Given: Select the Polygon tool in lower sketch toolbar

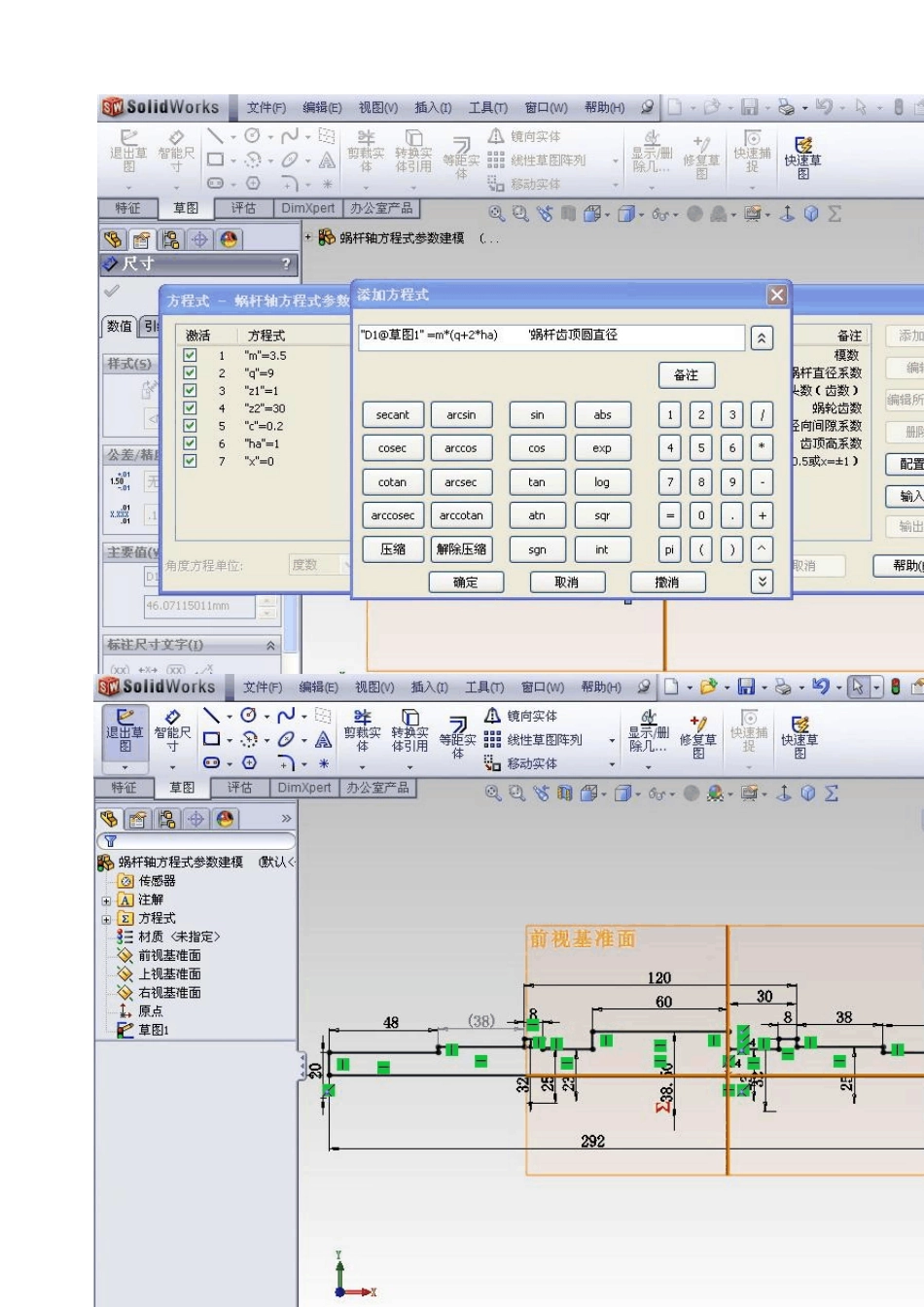Looking at the screenshot, I should [249, 763].
